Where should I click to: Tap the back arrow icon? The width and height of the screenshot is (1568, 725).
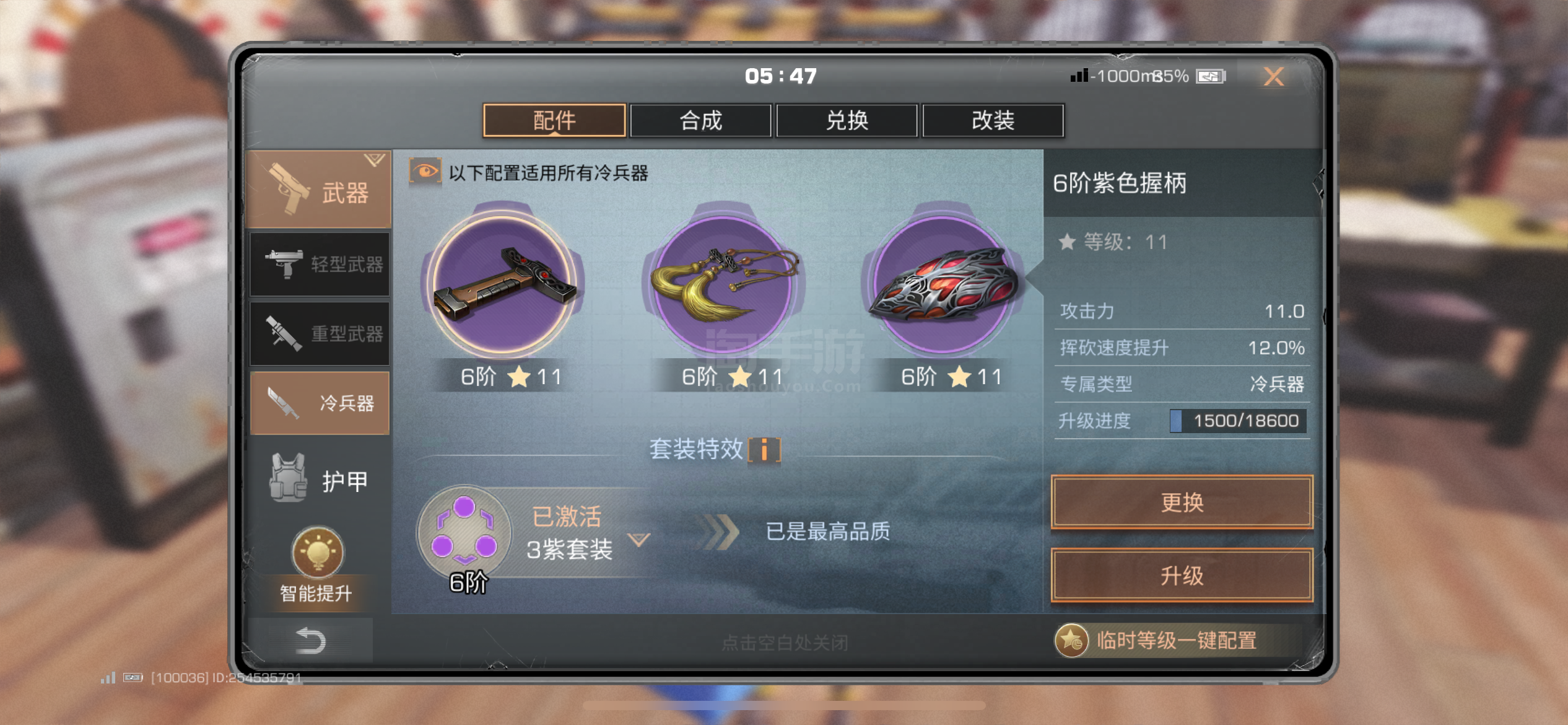[310, 641]
